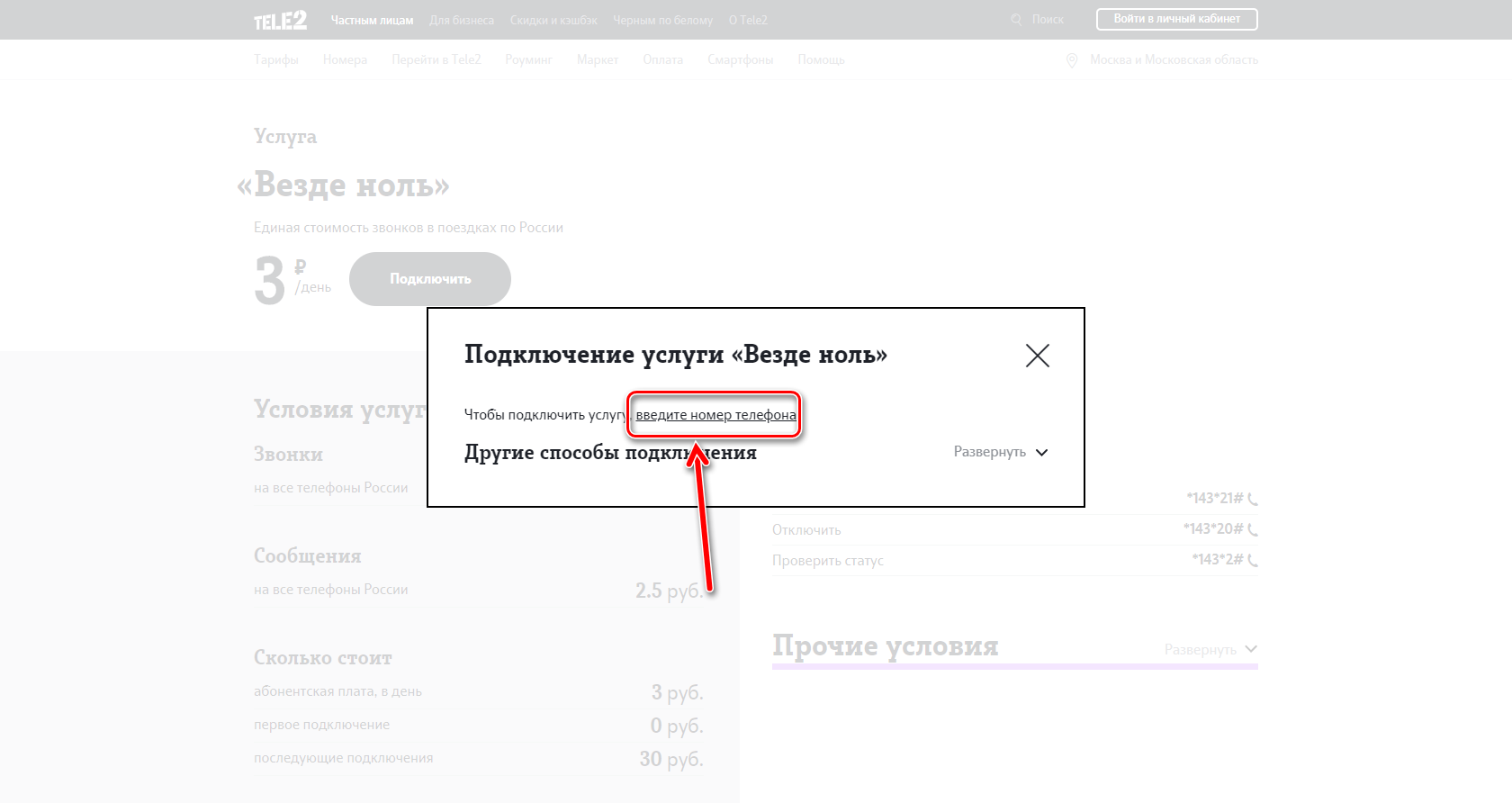The width and height of the screenshot is (1512, 812).
Task: Click the «Сообщения» heading
Action: [308, 556]
